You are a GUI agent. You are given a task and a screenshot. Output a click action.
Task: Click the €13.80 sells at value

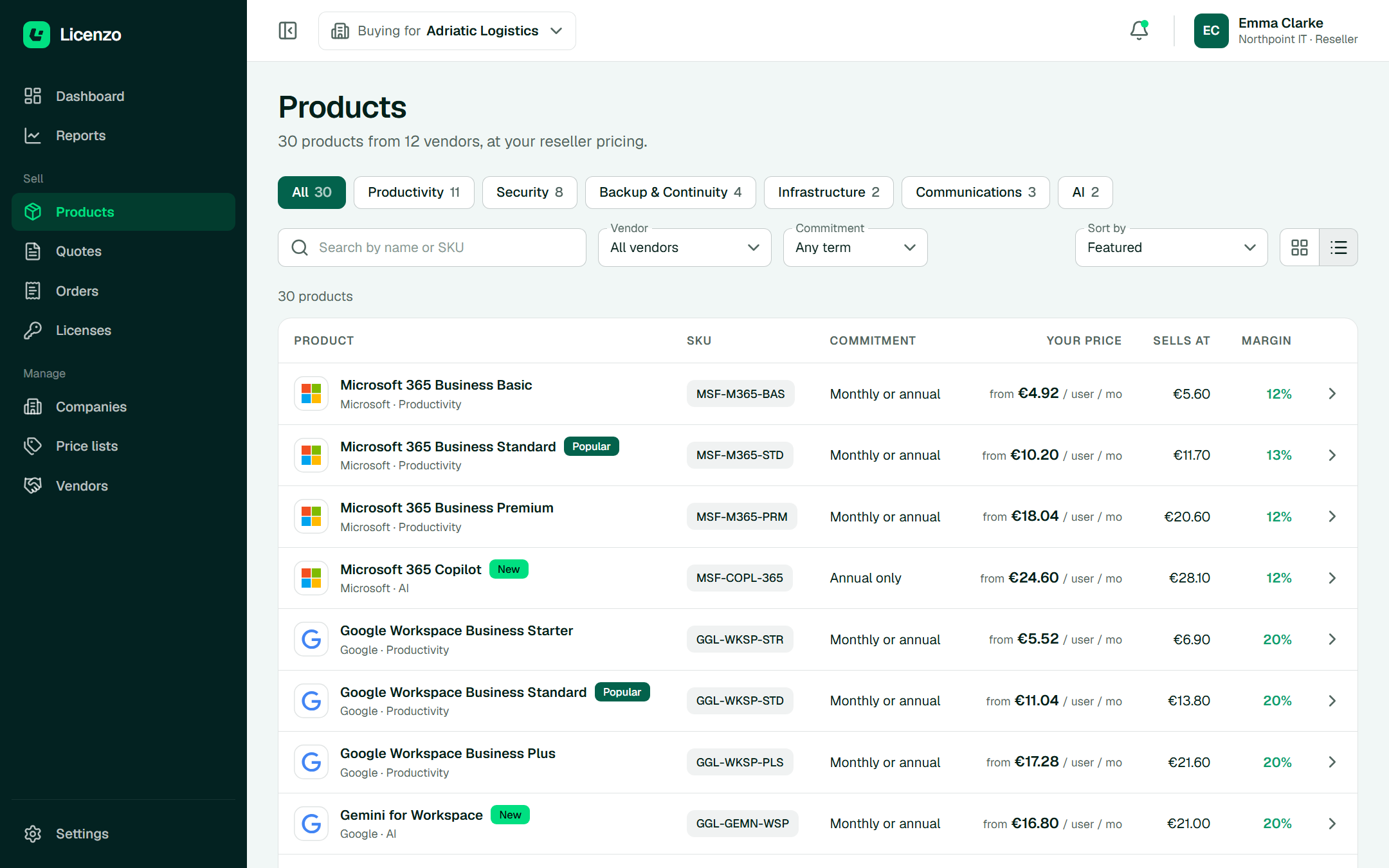point(1188,701)
